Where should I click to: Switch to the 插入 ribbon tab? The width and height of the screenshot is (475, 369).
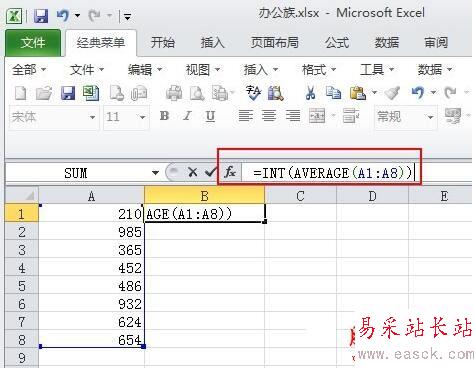coord(212,43)
